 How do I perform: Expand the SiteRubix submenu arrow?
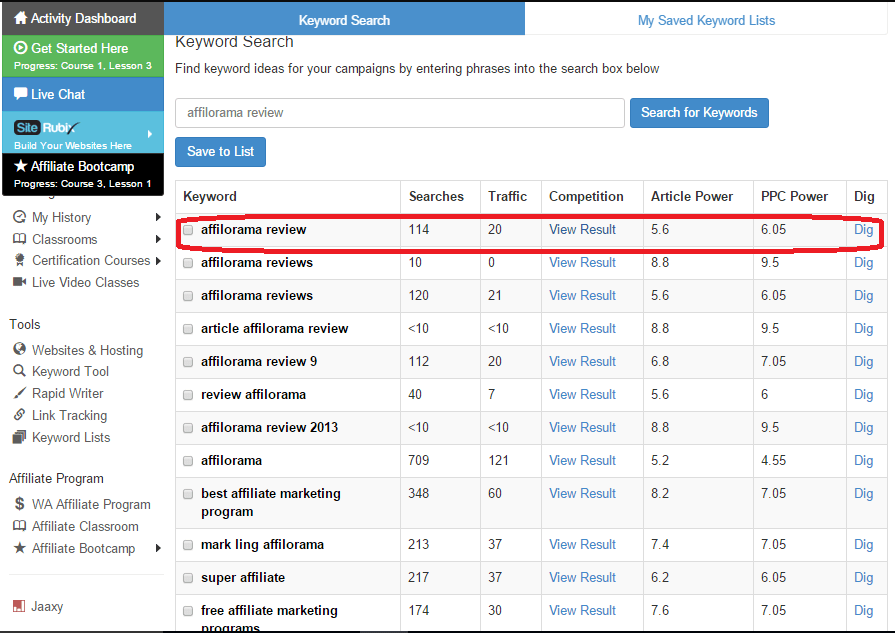tap(150, 134)
